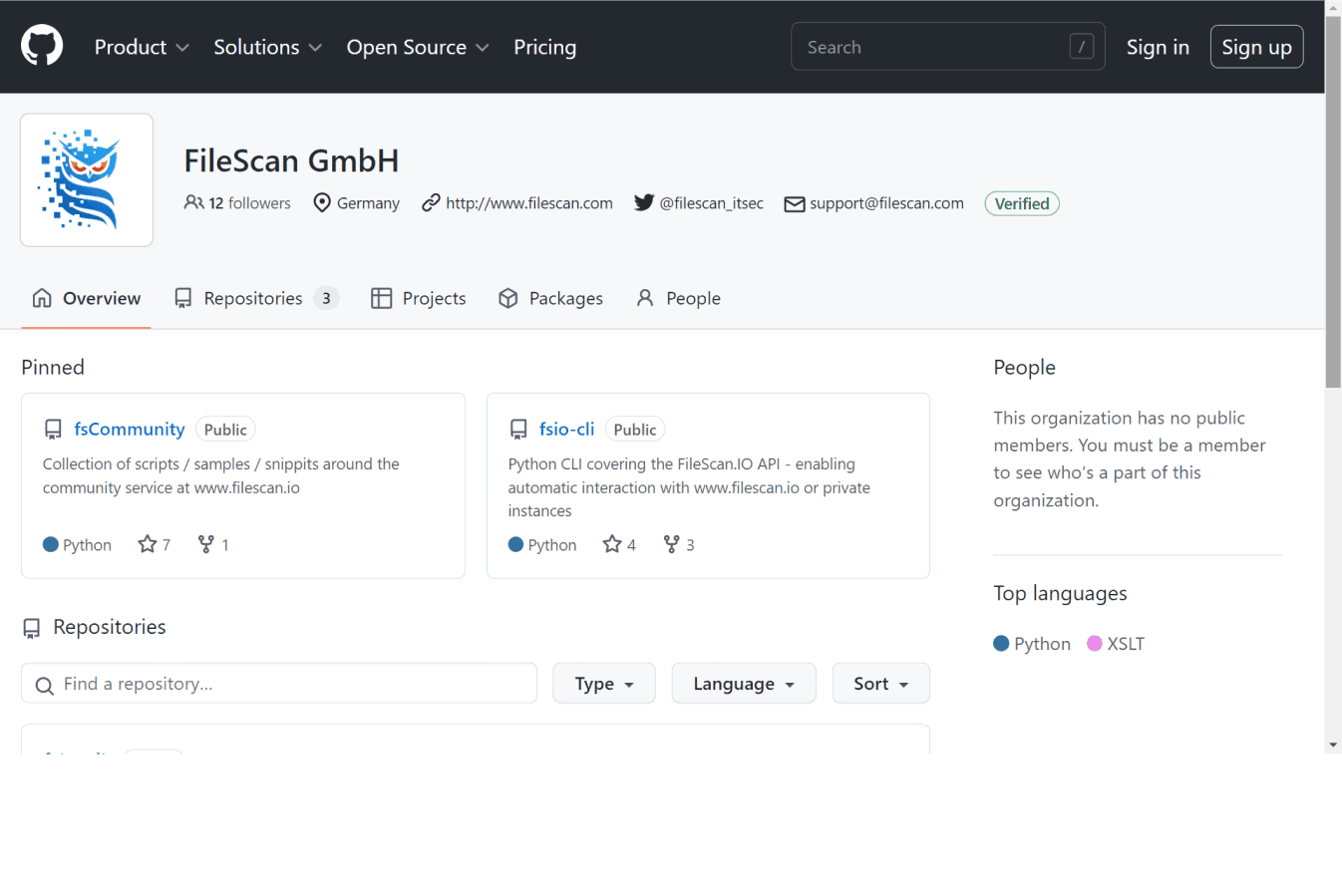Click the Public badge on fsio-cli
The height and width of the screenshot is (896, 1342).
[x=635, y=430]
